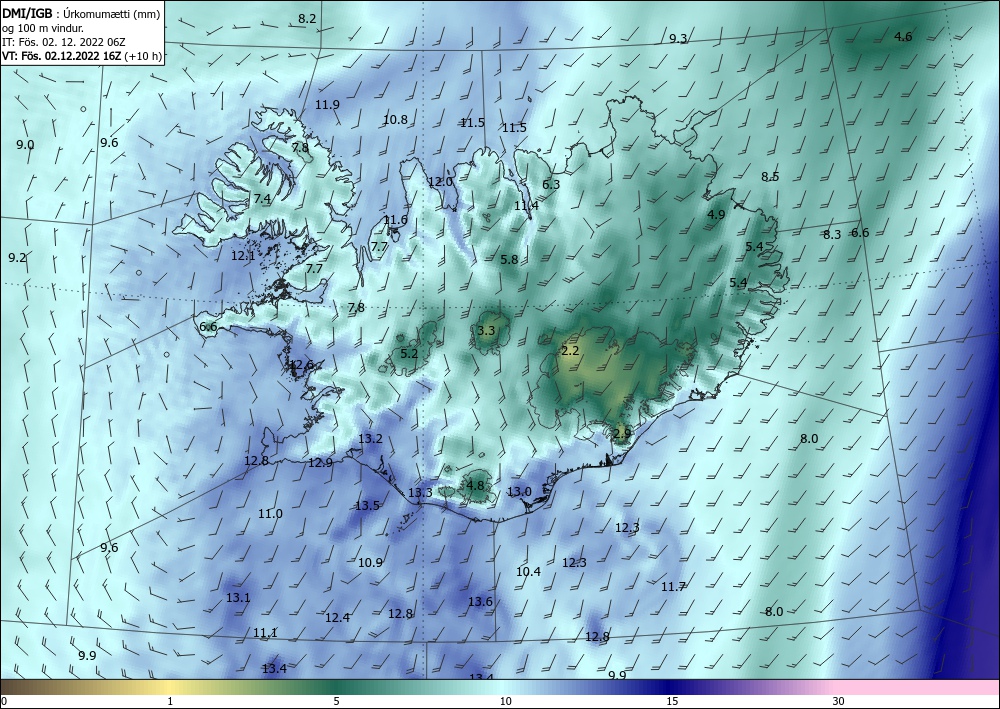Select the '4.6' value on the map
The width and height of the screenshot is (1000, 709).
coord(903,36)
